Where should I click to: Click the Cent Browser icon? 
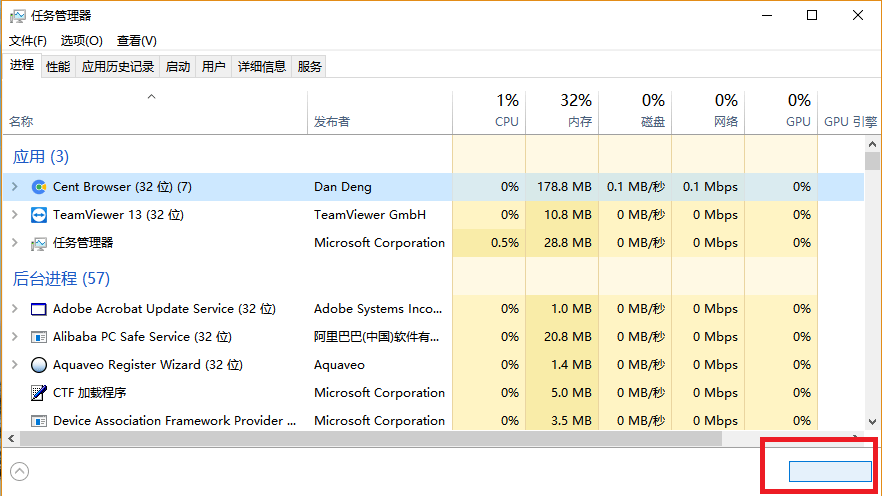pyautogui.click(x=39, y=187)
